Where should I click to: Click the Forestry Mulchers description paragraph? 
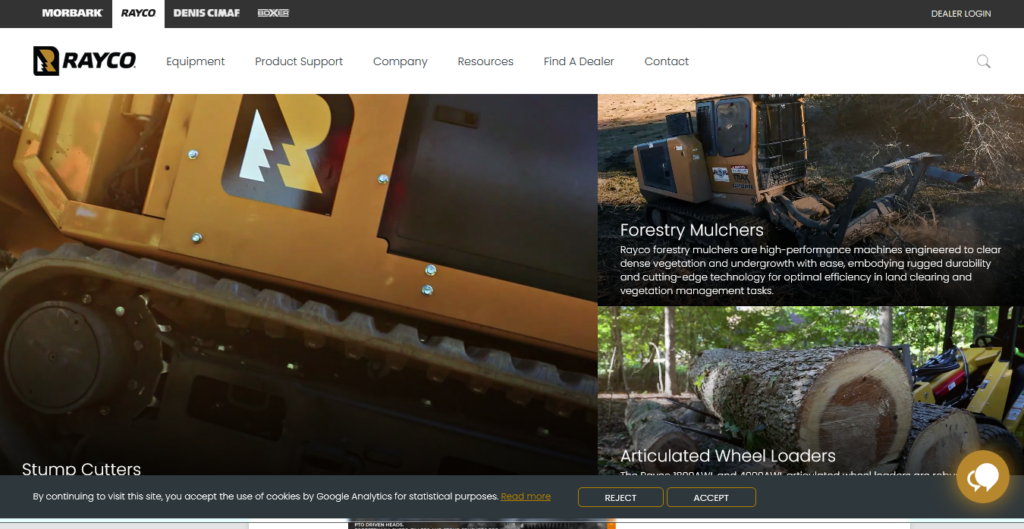pyautogui.click(x=810, y=270)
